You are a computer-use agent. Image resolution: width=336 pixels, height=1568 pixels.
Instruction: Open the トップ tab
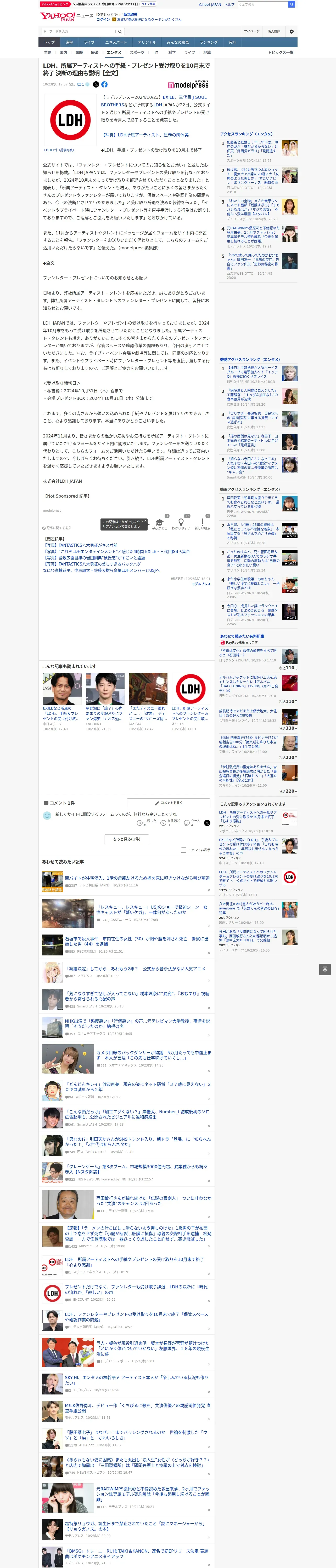click(x=49, y=43)
